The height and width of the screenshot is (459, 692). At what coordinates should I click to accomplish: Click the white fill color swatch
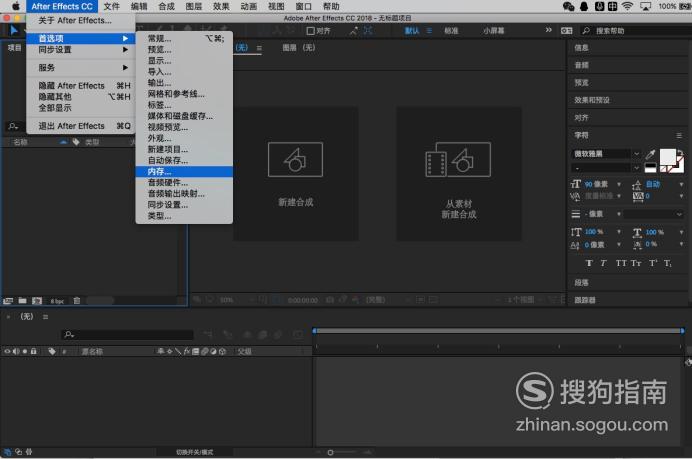[x=667, y=156]
